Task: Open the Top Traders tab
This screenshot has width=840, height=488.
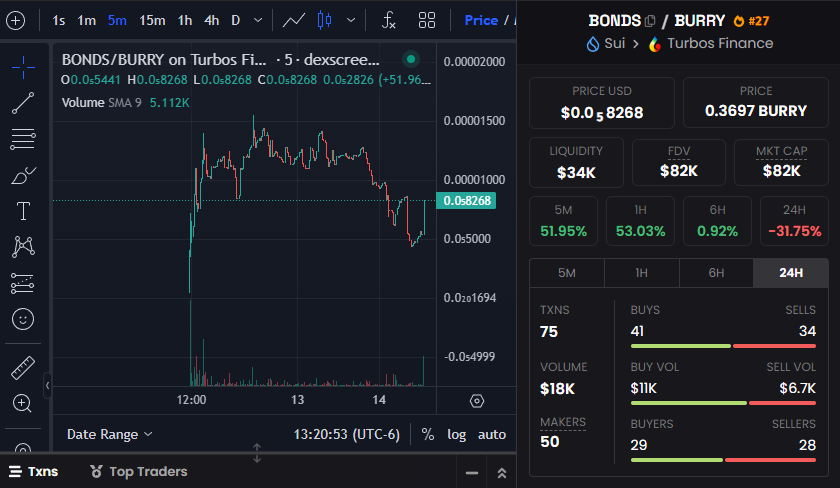Action: (x=139, y=471)
